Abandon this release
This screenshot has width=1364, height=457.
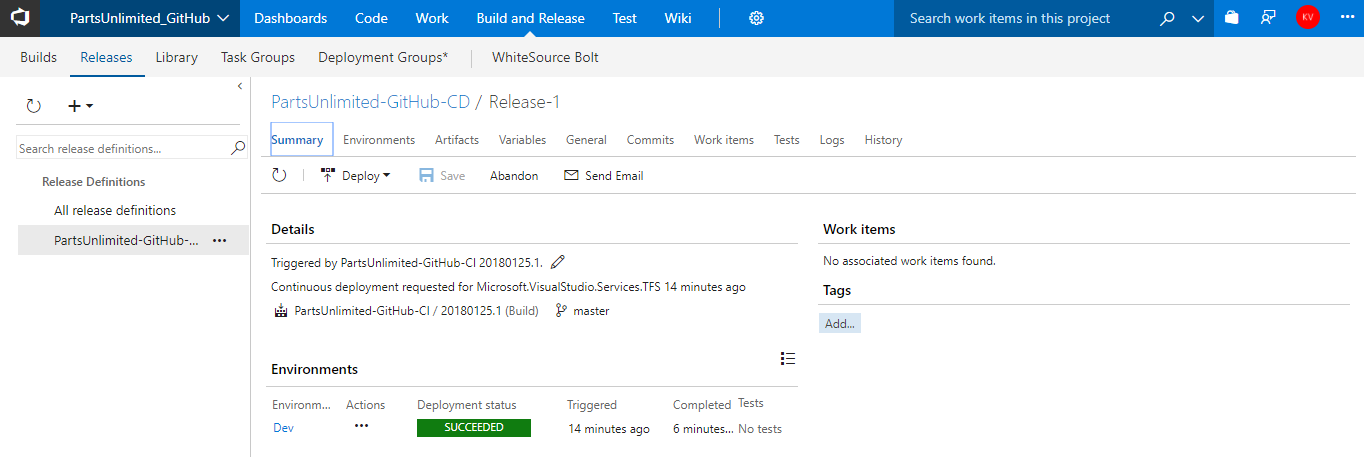(514, 175)
